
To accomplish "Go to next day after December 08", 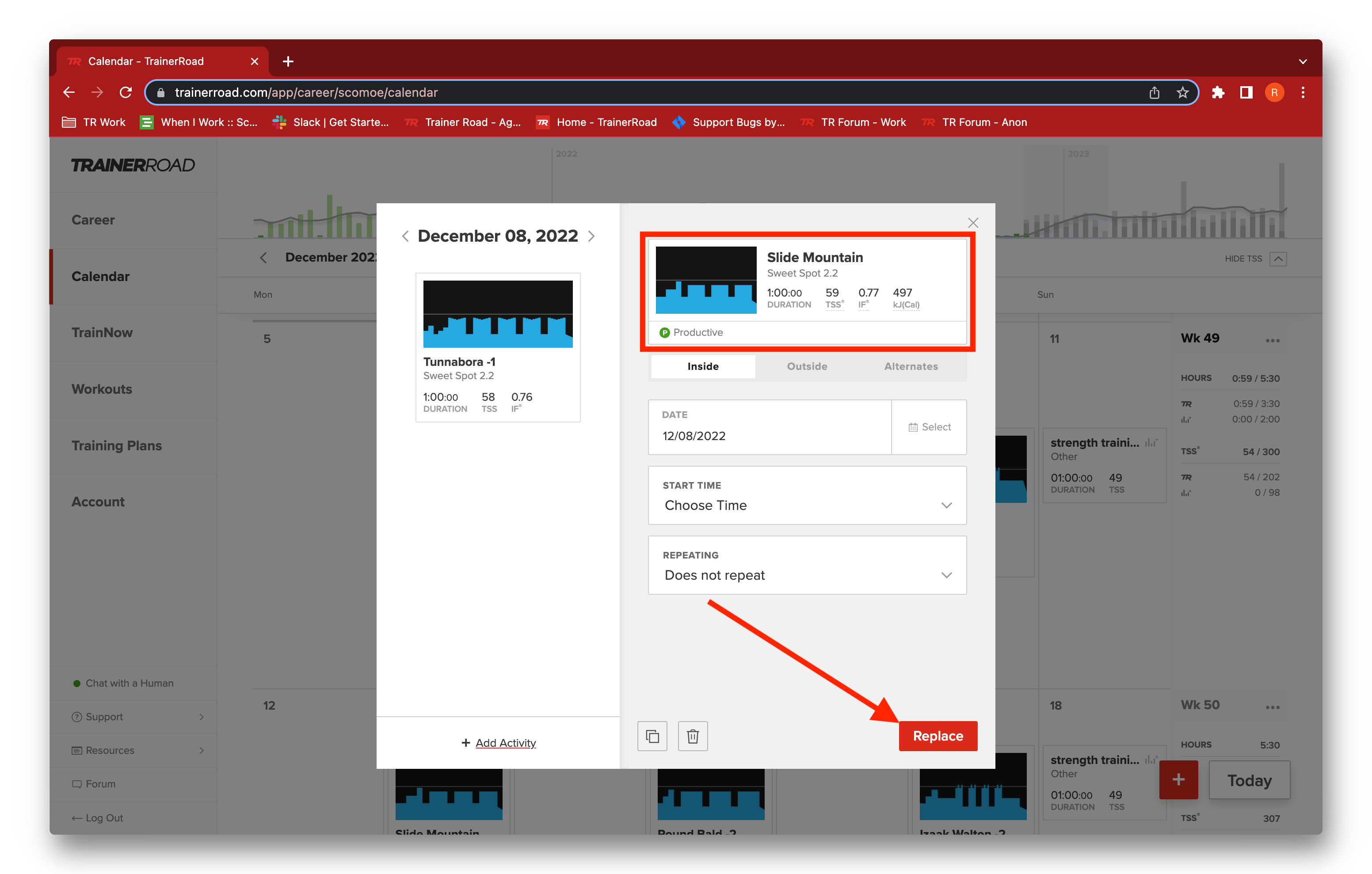I will [x=591, y=236].
